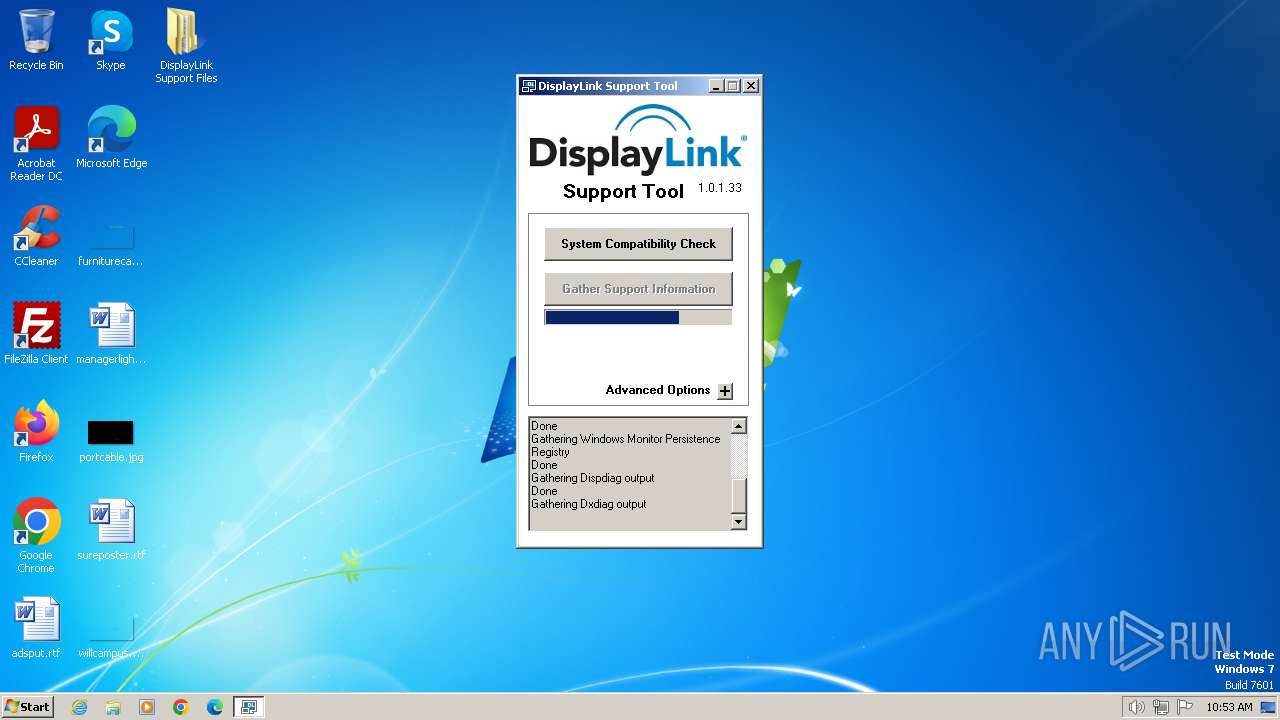Click the log scrollbar up arrow
This screenshot has height=720, width=1280.
point(739,426)
